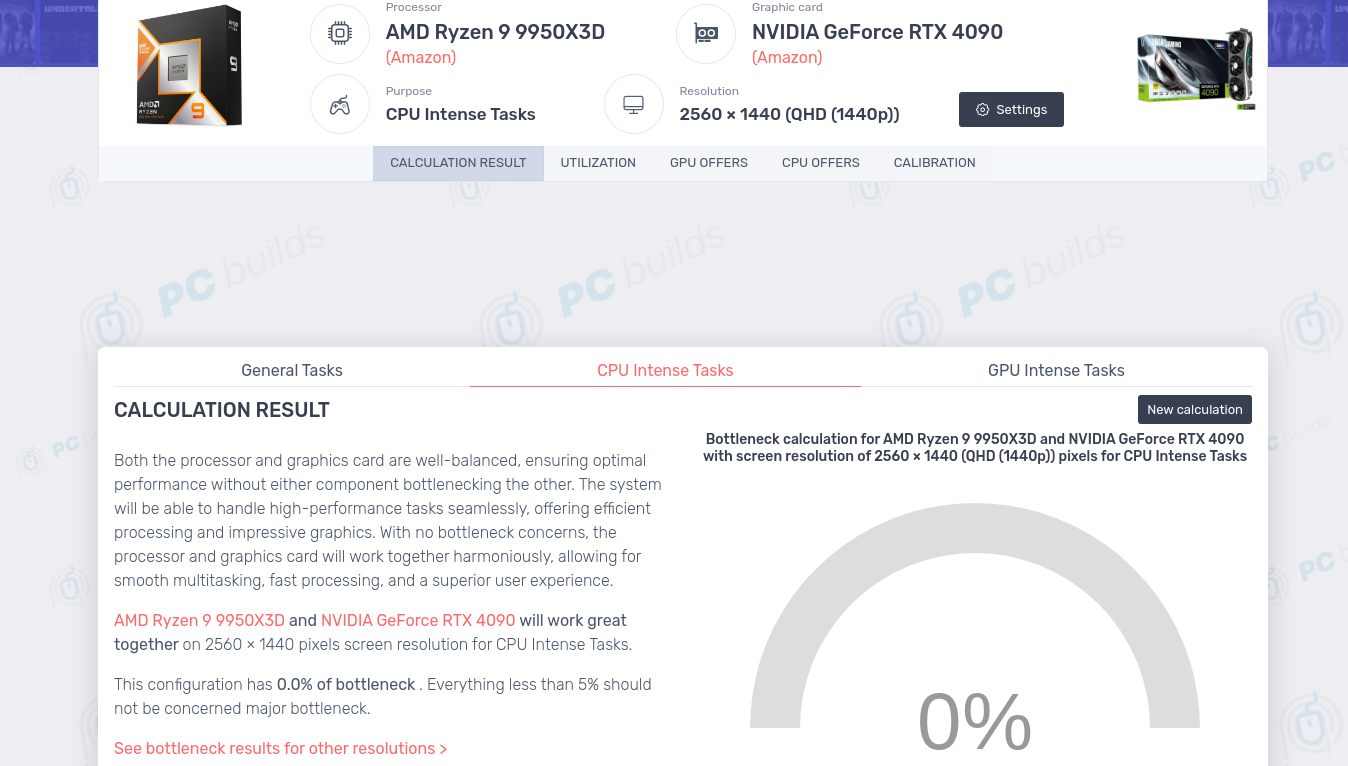Open Settings with the gear button
The width and height of the screenshot is (1348, 766).
pos(1011,110)
